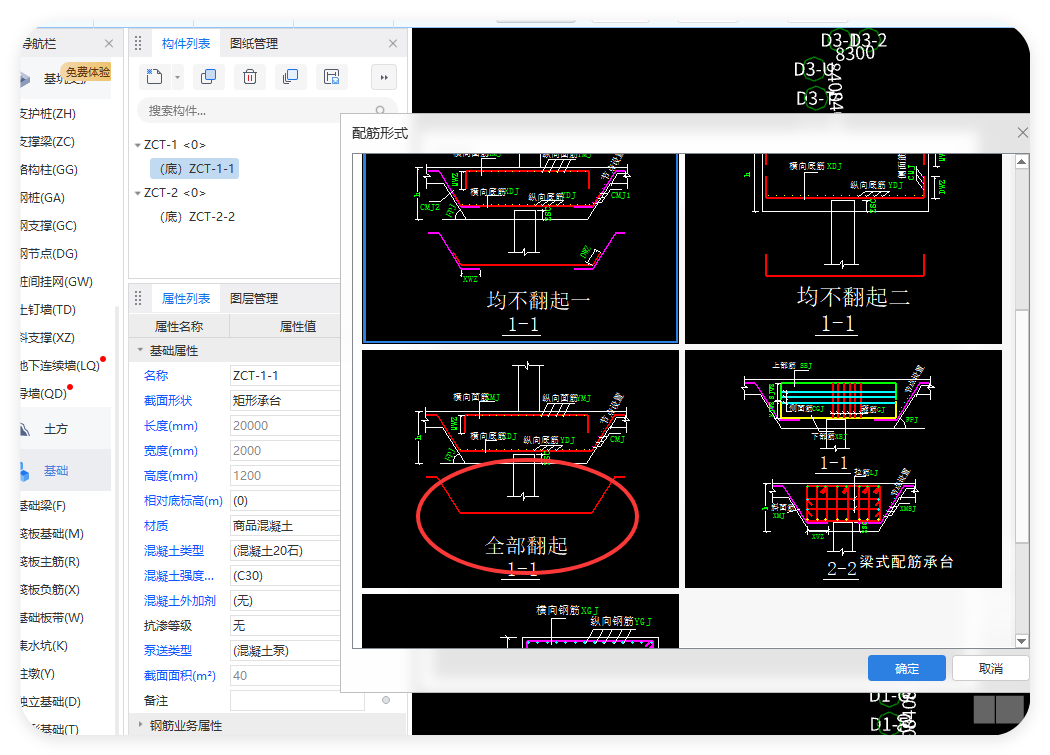Select 支撑梁(ZC) in navigation
Screen dimensions: 1050x755
pyautogui.click(x=48, y=142)
